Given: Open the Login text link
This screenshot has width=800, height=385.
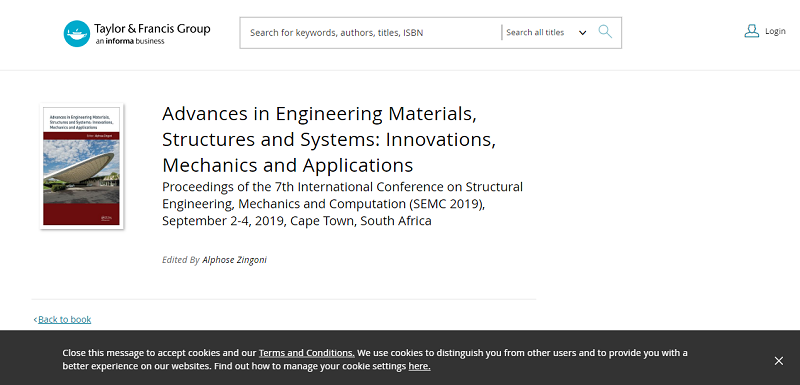Looking at the screenshot, I should point(775,32).
